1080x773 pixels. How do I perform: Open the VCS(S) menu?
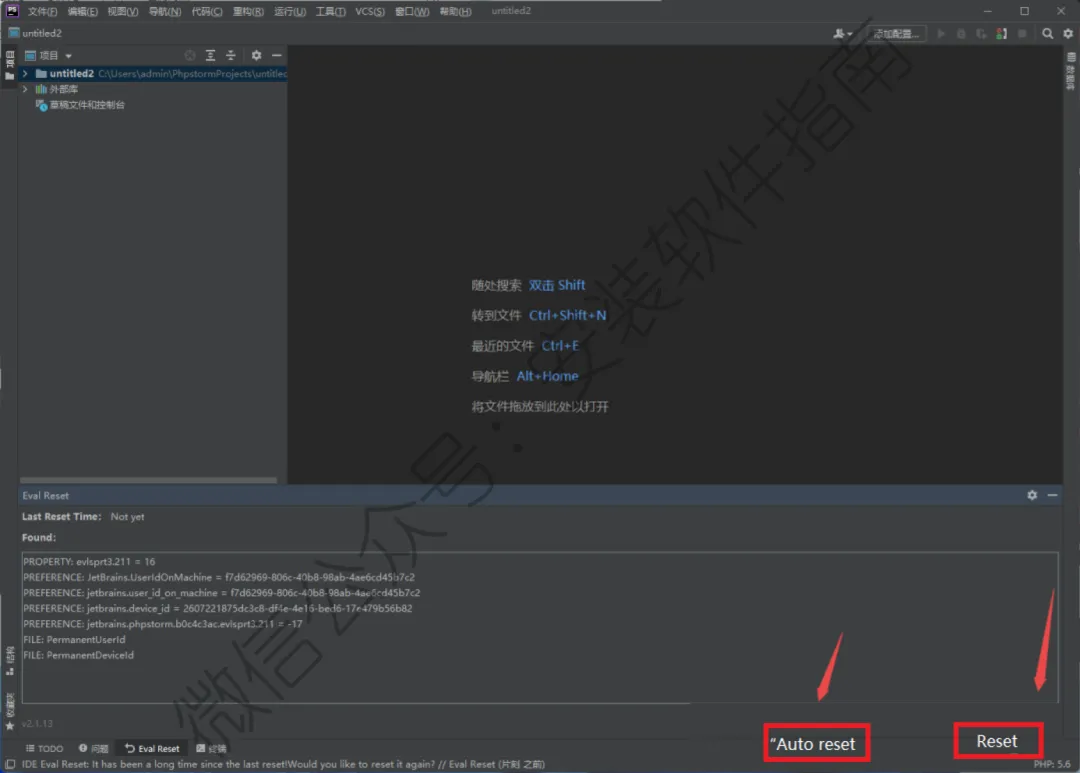370,11
